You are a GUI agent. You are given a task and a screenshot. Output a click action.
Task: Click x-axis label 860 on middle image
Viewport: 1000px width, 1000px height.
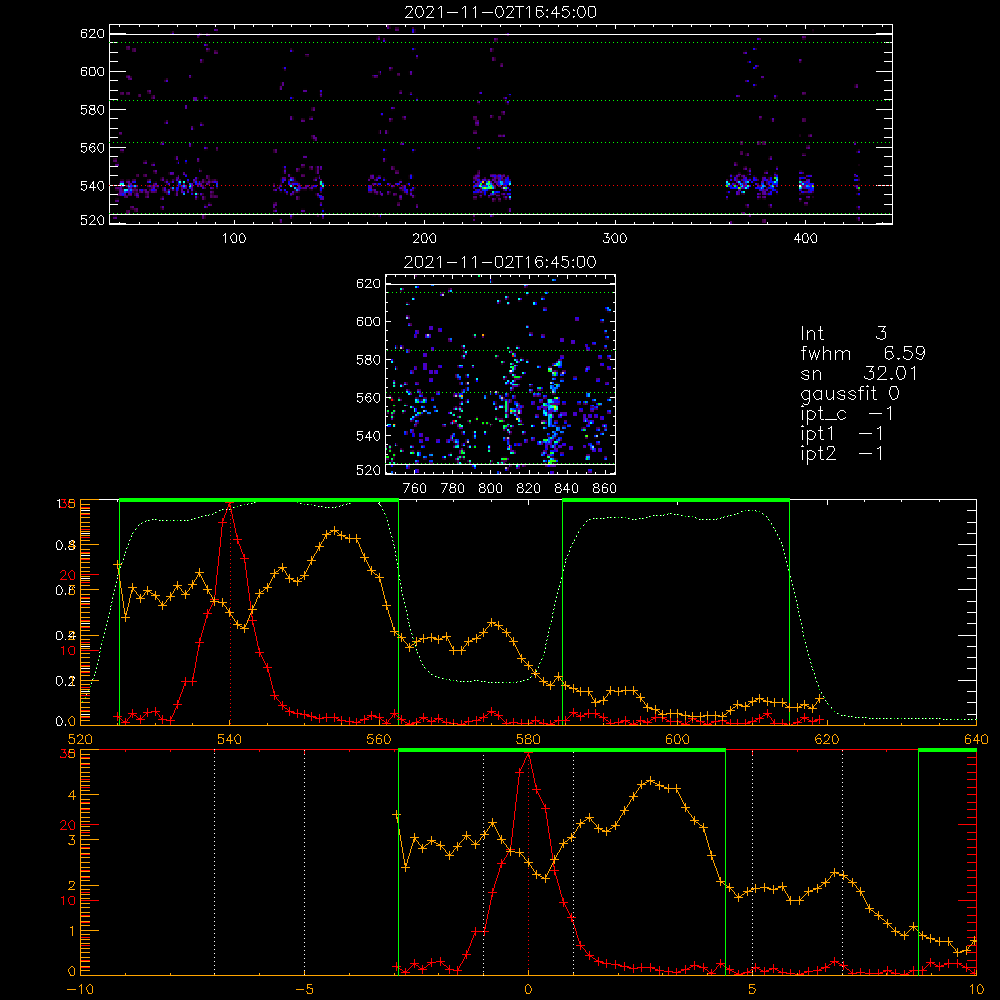pyautogui.click(x=605, y=489)
